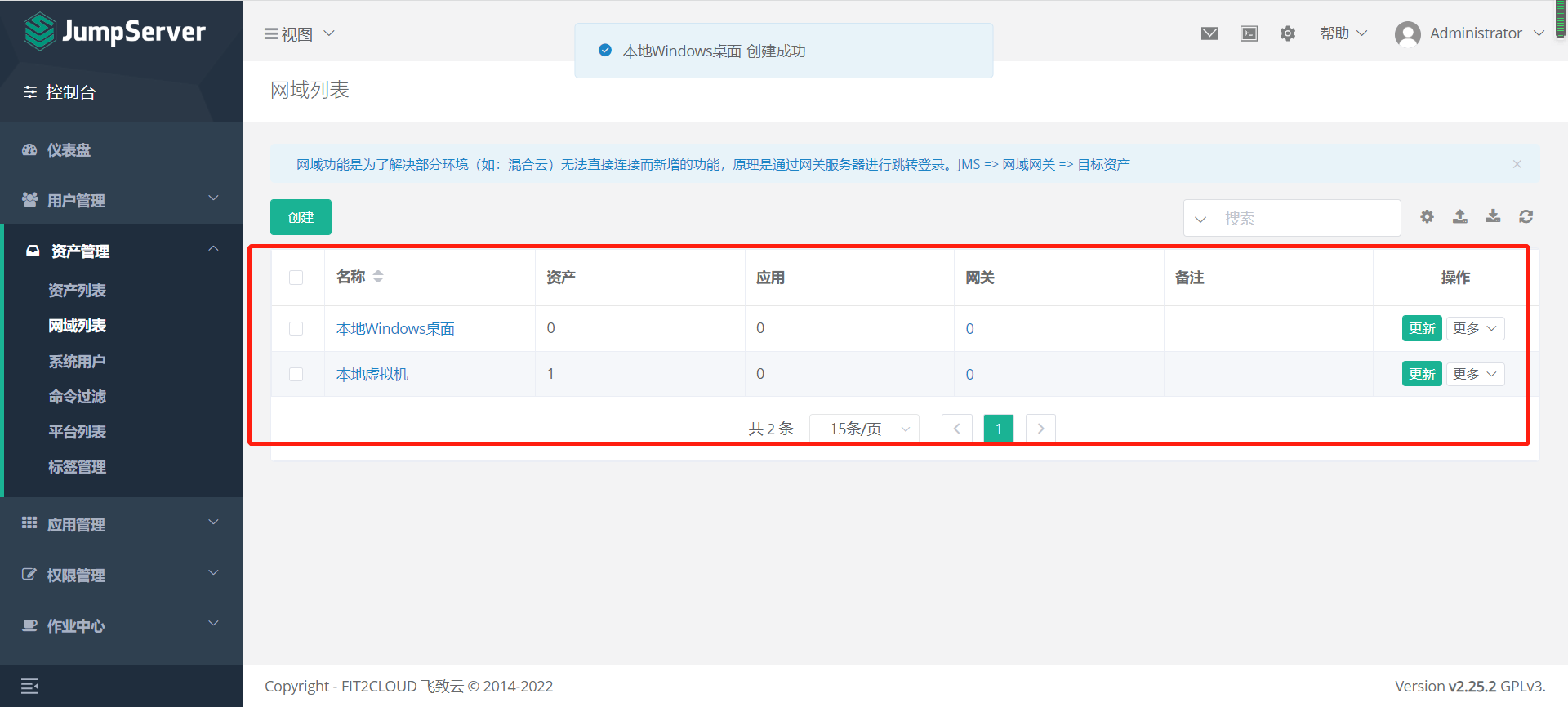Click the green 创建 button
Screen dimensions: 1568x707
301,217
